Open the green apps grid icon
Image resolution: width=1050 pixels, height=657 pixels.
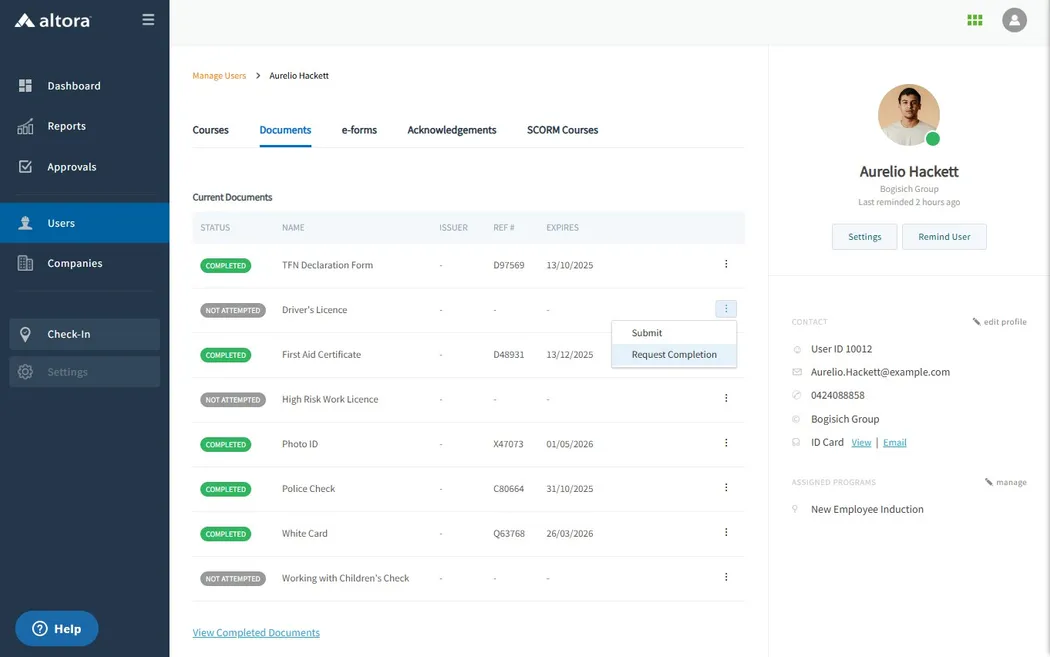[974, 20]
